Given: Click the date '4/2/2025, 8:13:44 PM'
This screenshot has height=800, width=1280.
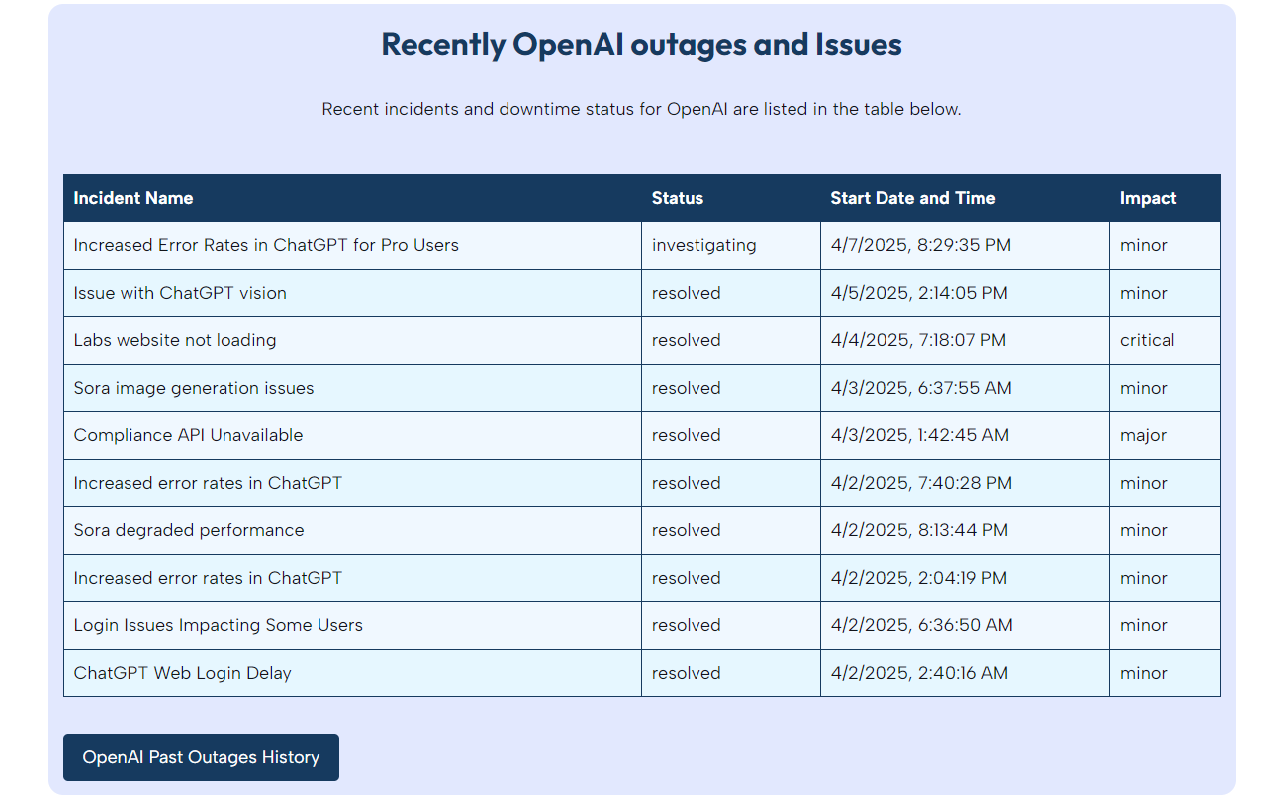Looking at the screenshot, I should 919,530.
